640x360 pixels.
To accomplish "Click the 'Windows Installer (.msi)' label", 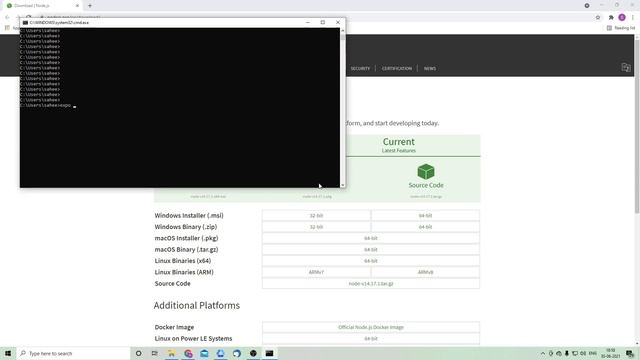I will pos(189,216).
